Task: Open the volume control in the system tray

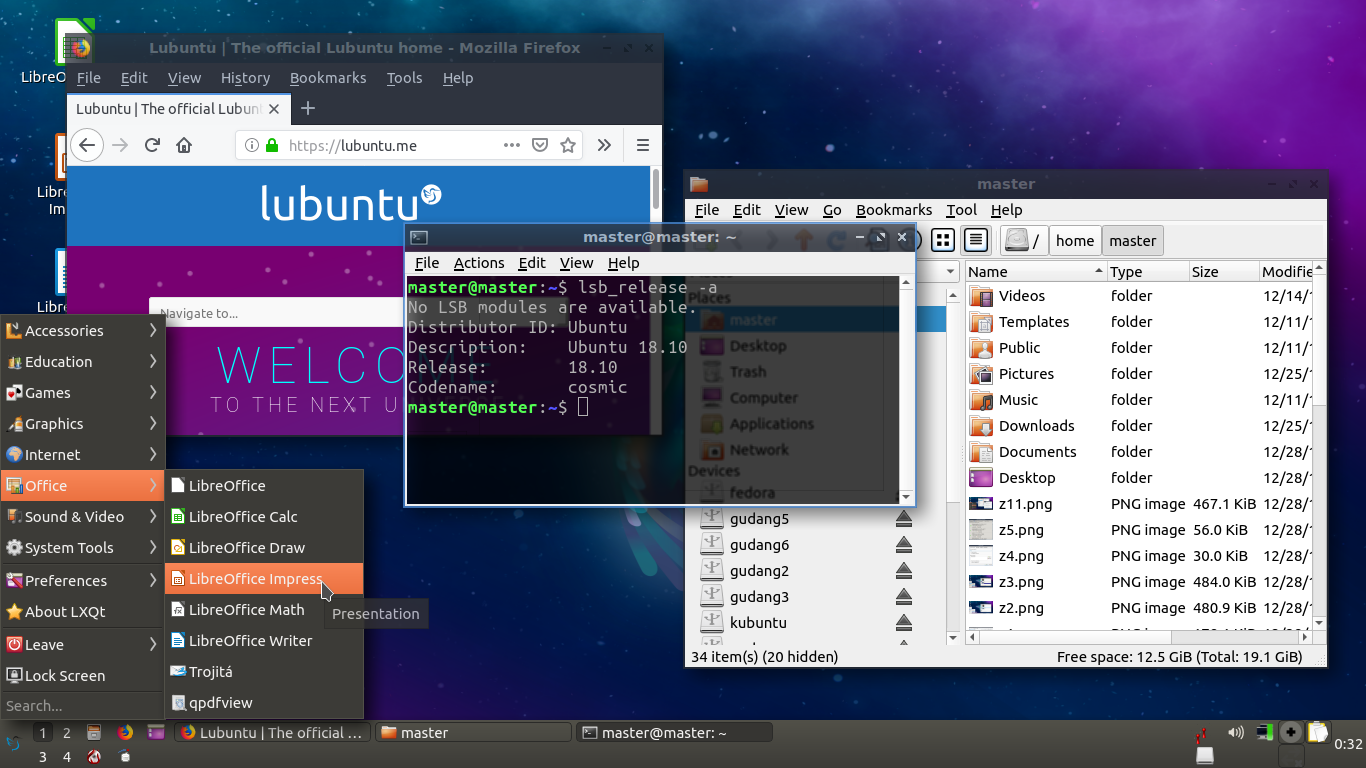Action: 1236,732
